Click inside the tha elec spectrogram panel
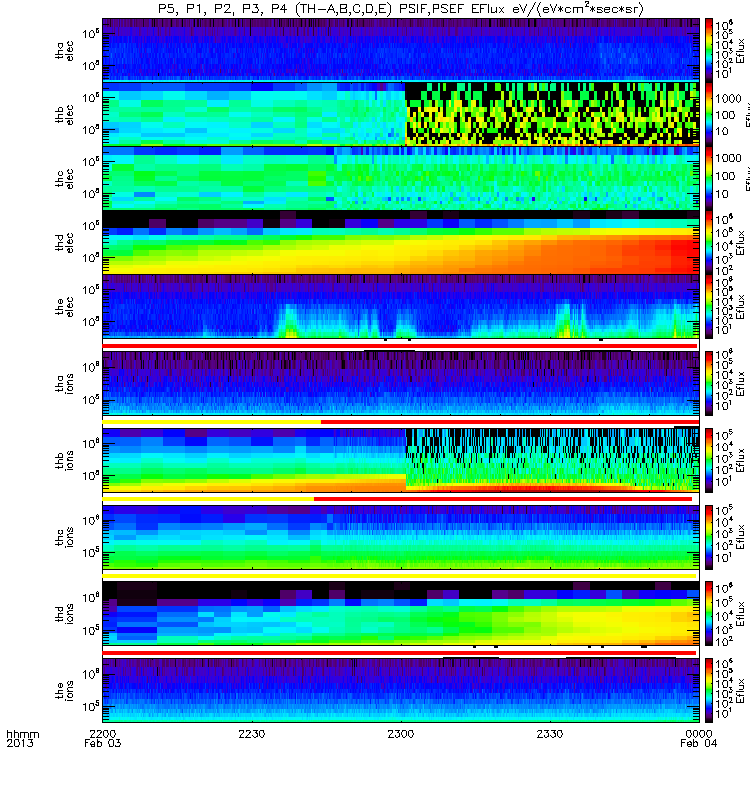750x800 pixels. click(x=401, y=49)
